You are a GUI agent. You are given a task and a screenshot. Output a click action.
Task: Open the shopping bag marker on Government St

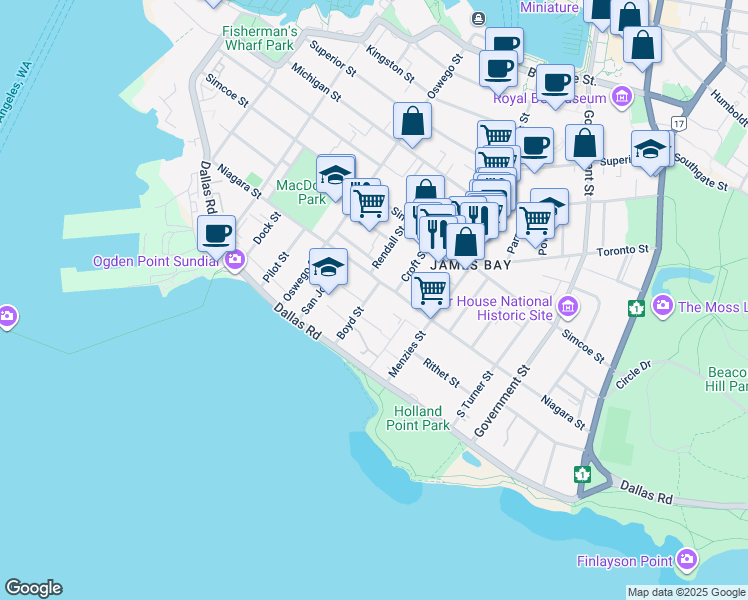pos(584,145)
